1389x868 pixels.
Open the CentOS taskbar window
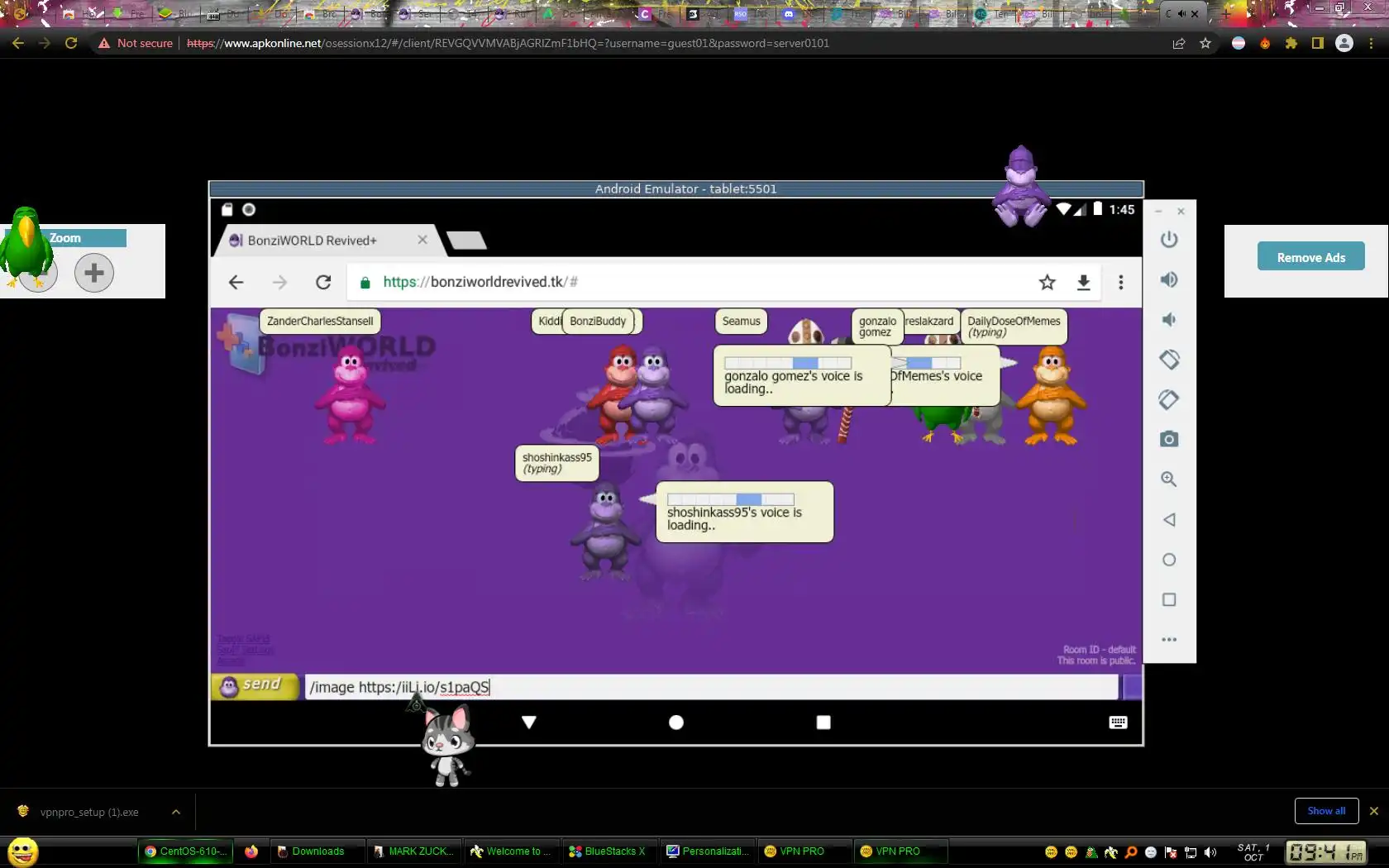[185, 851]
